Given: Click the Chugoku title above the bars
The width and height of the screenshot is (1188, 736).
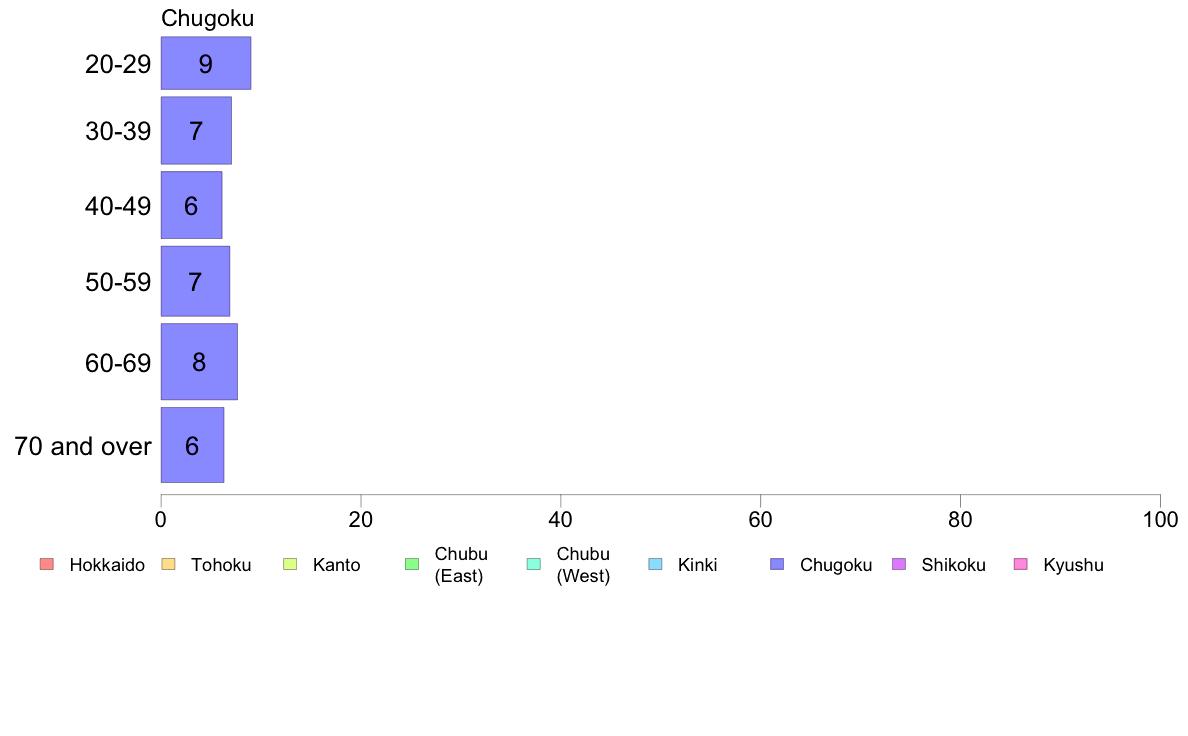Looking at the screenshot, I should click(x=208, y=18).
